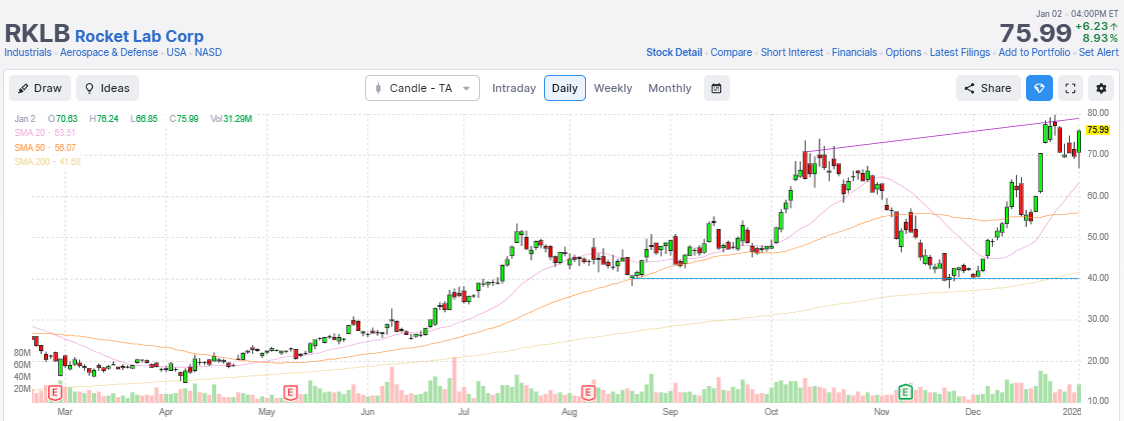Click the earnings marker in August
The image size is (1124, 421).
(x=589, y=392)
